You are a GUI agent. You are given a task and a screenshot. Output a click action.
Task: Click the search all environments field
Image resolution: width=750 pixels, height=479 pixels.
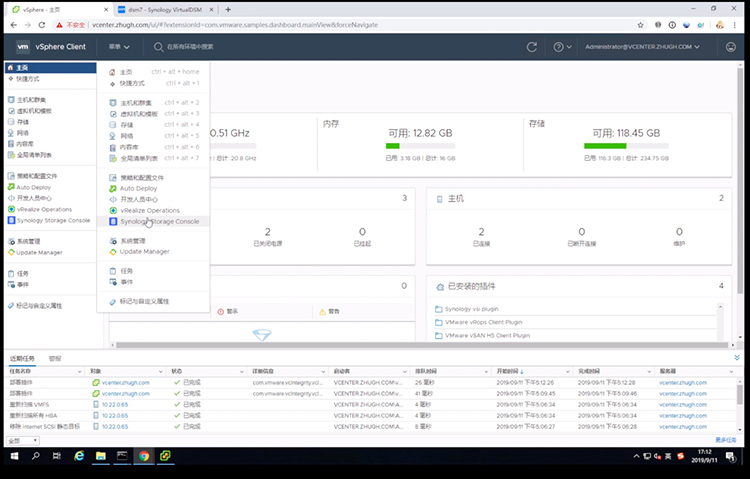pos(190,47)
